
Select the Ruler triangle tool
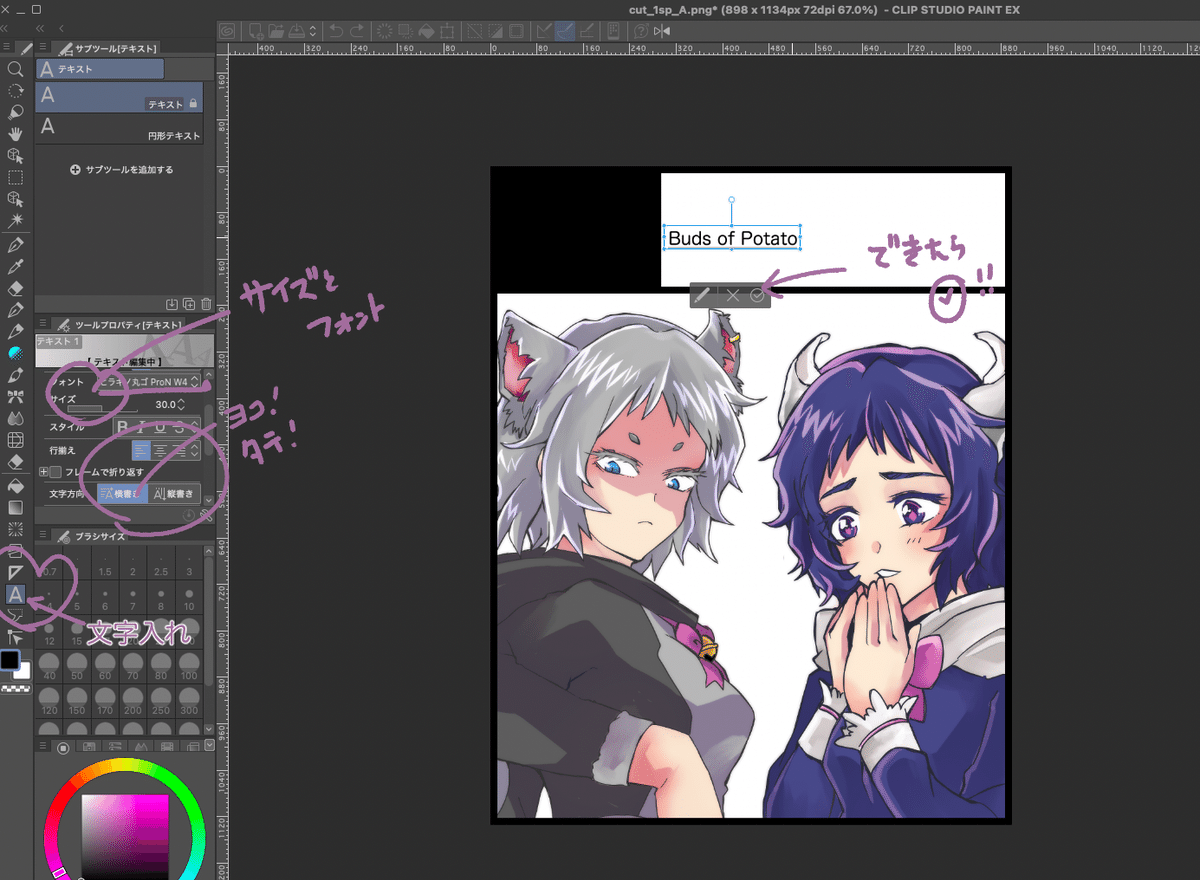(15, 572)
